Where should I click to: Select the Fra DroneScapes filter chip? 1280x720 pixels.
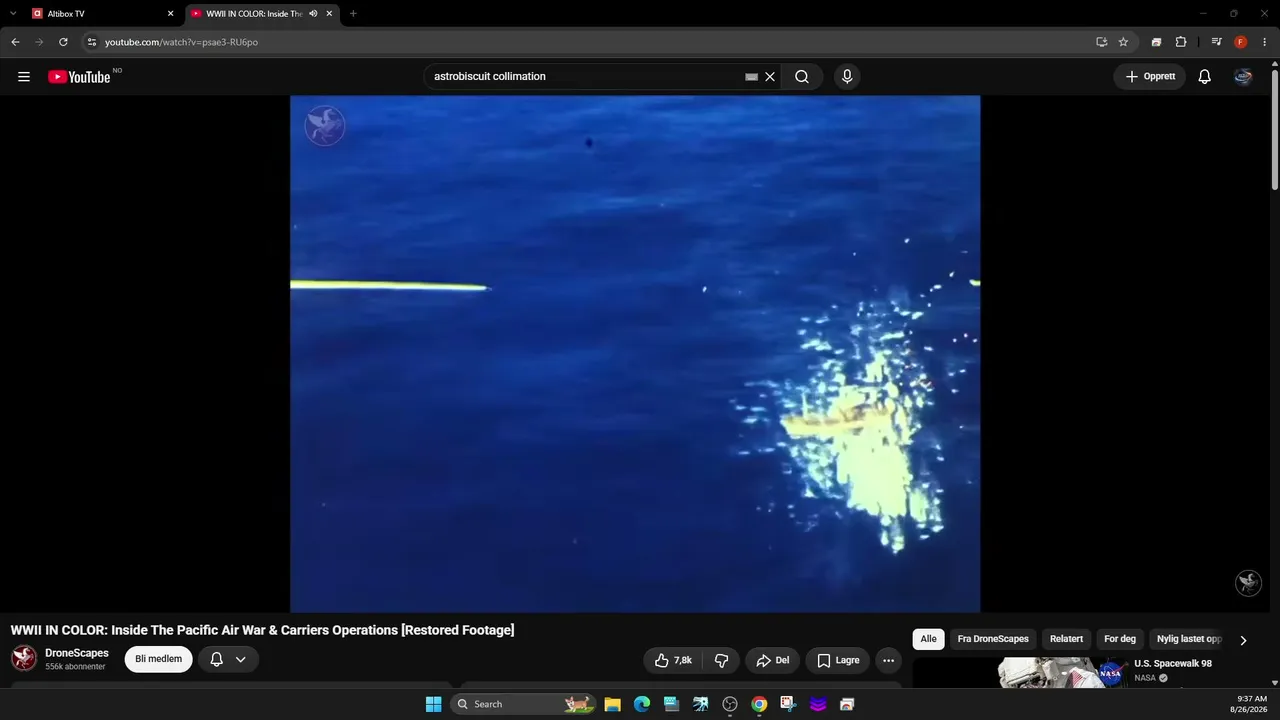tap(993, 639)
